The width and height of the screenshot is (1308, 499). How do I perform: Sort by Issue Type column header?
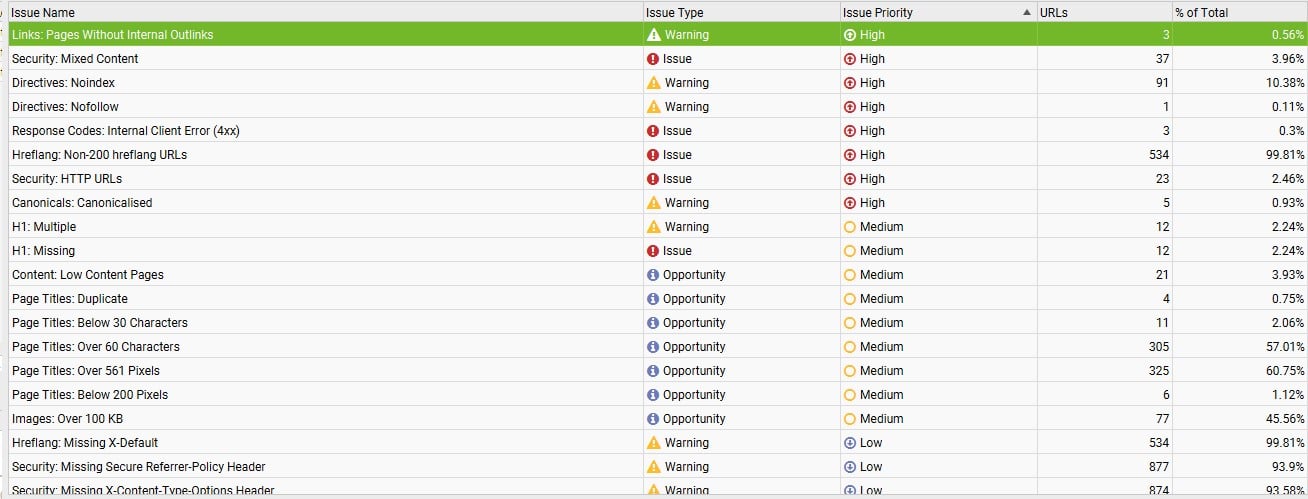tap(675, 13)
